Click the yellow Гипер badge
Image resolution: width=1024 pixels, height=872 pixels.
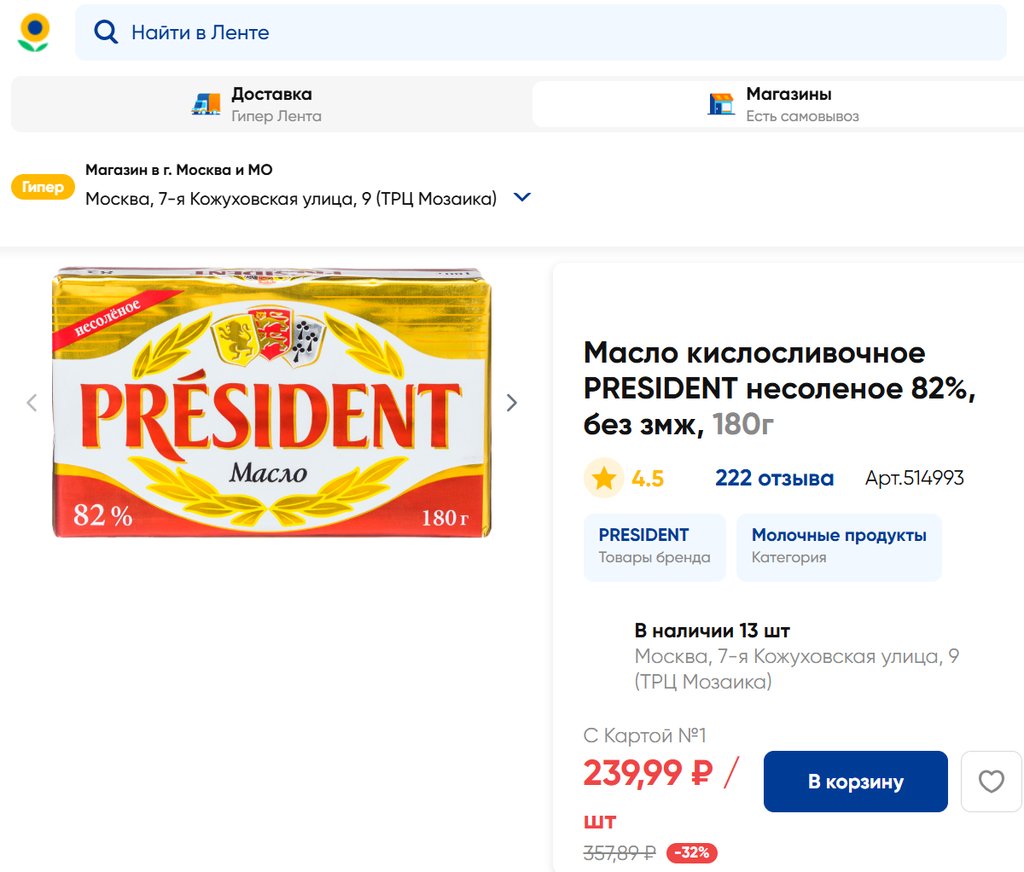pyautogui.click(x=43, y=187)
